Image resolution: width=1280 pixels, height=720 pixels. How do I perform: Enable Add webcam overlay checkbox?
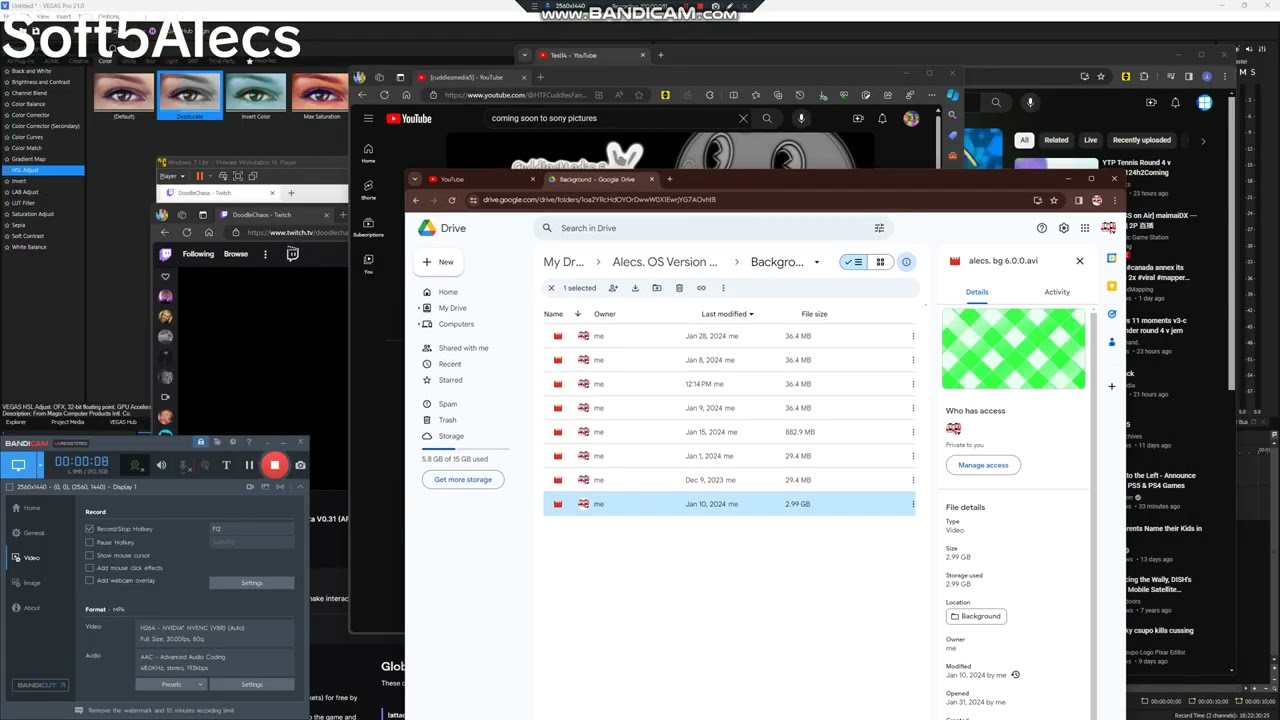[89, 580]
